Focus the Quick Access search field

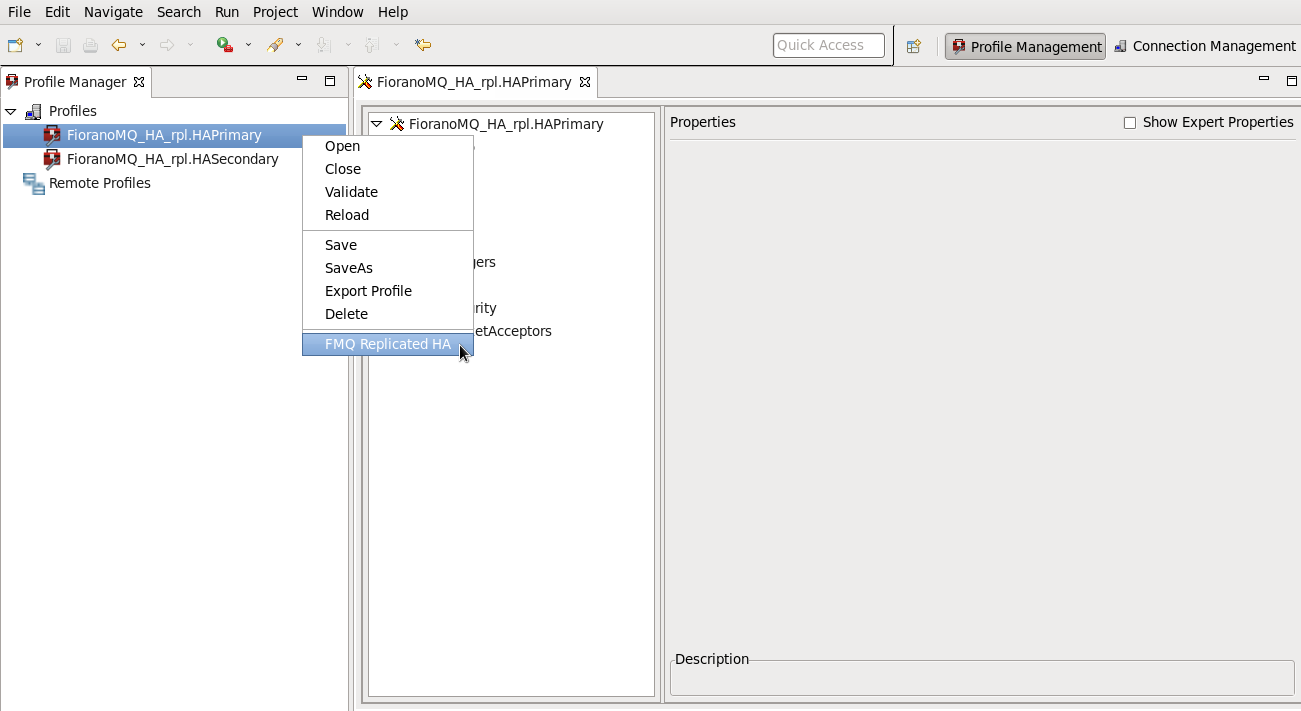(x=829, y=45)
